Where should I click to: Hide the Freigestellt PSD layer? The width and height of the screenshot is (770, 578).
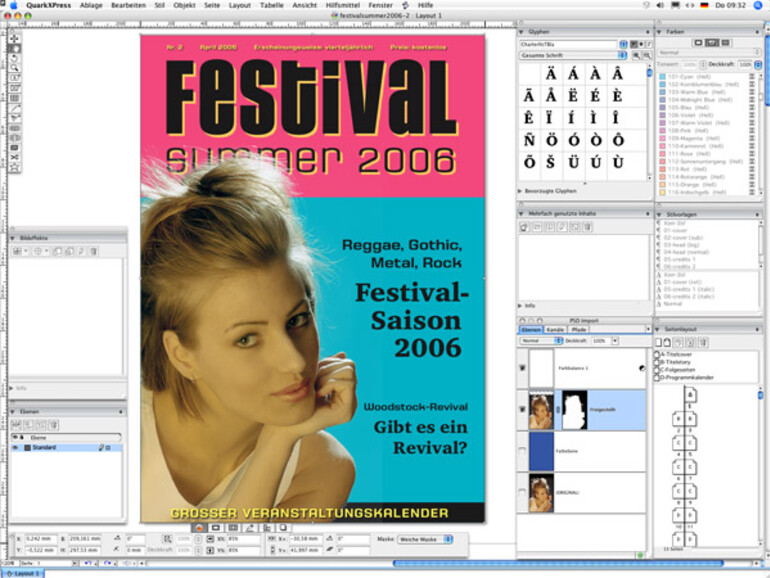click(522, 409)
